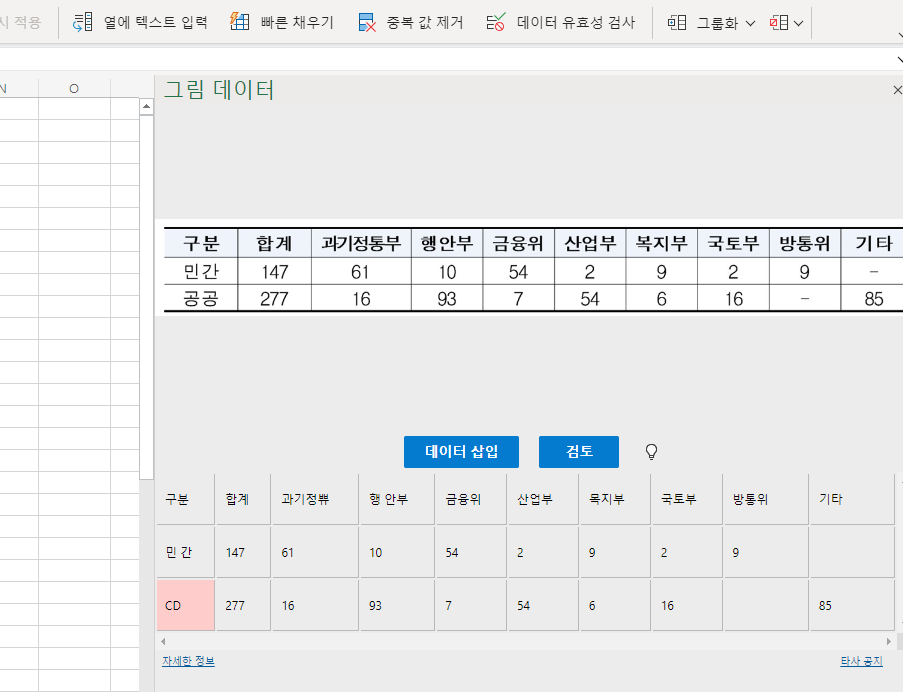Image resolution: width=903 pixels, height=692 pixels.
Task: Select the 방통위 preview cell
Action: 766,499
